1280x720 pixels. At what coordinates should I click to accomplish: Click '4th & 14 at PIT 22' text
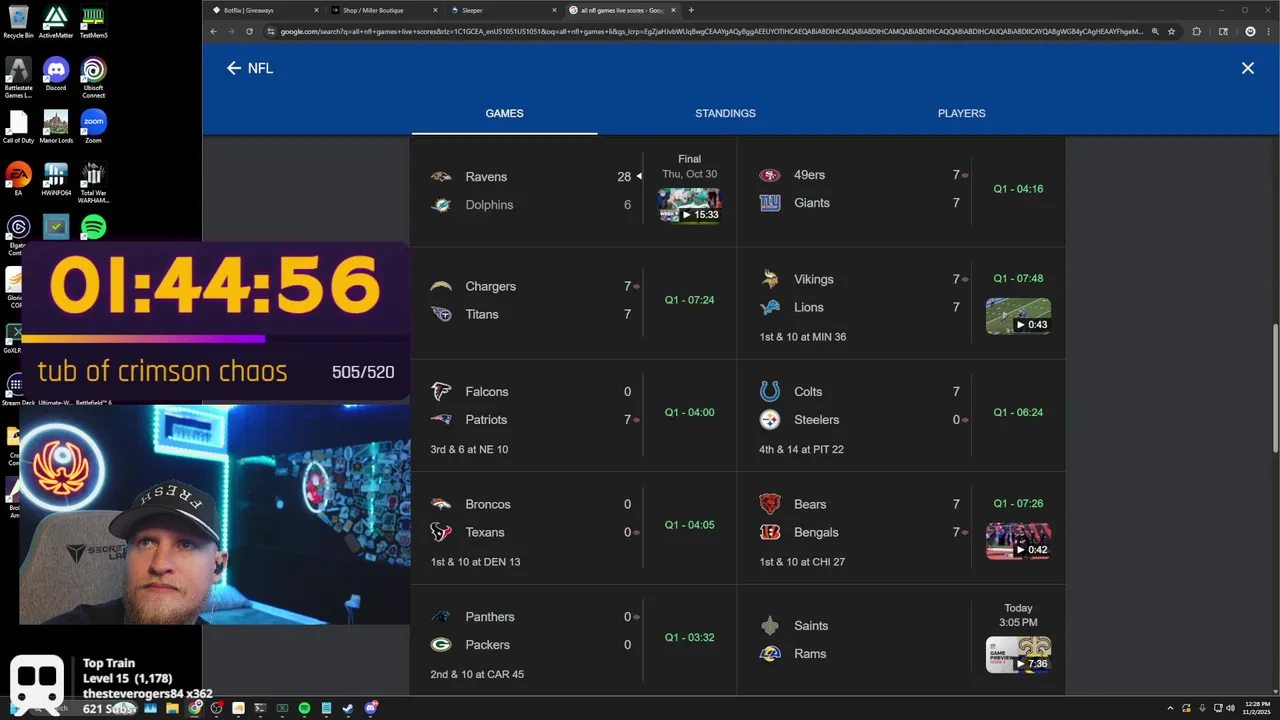(801, 449)
